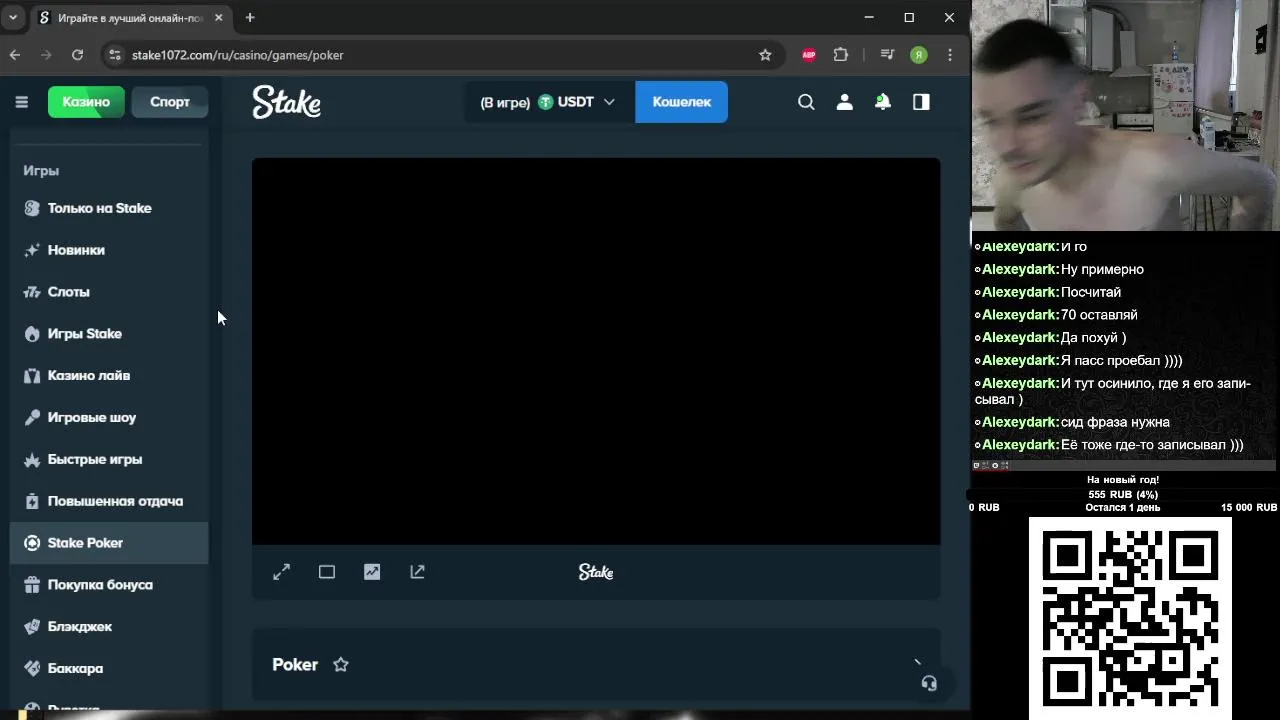Open browser extensions puzzle icon
The width and height of the screenshot is (1280, 720).
[841, 55]
